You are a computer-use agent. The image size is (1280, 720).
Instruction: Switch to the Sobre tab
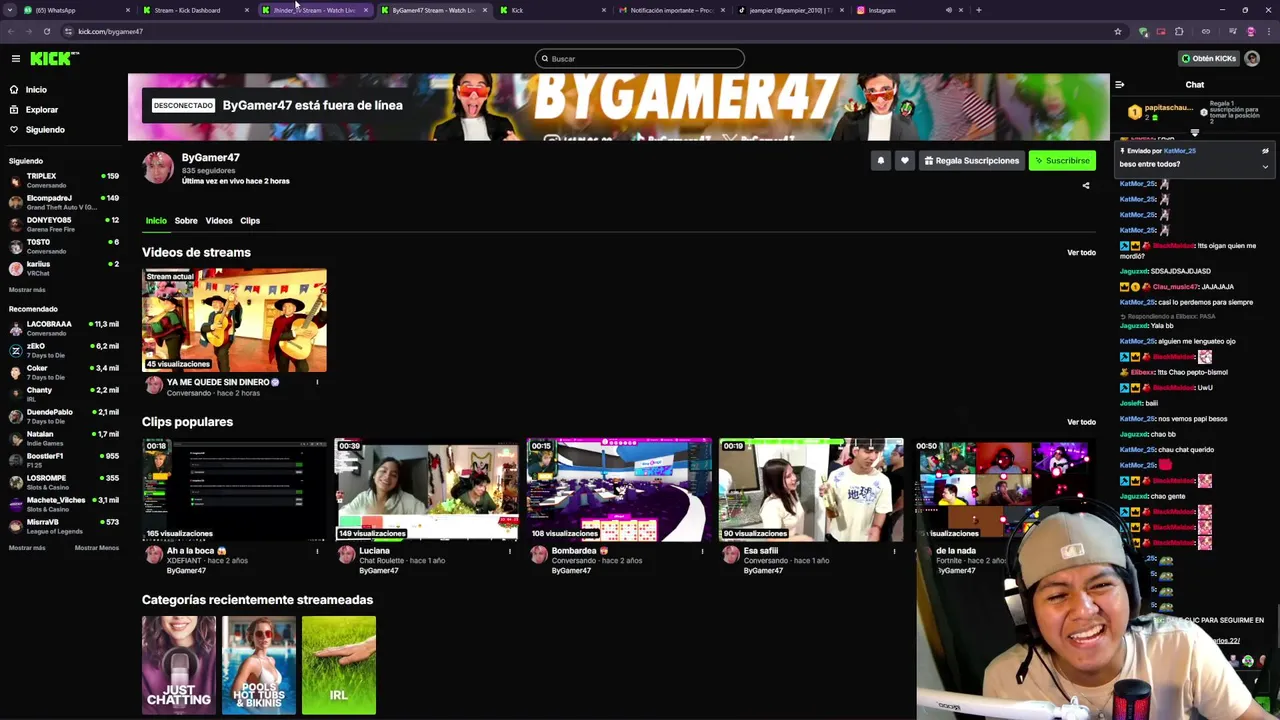click(x=186, y=221)
